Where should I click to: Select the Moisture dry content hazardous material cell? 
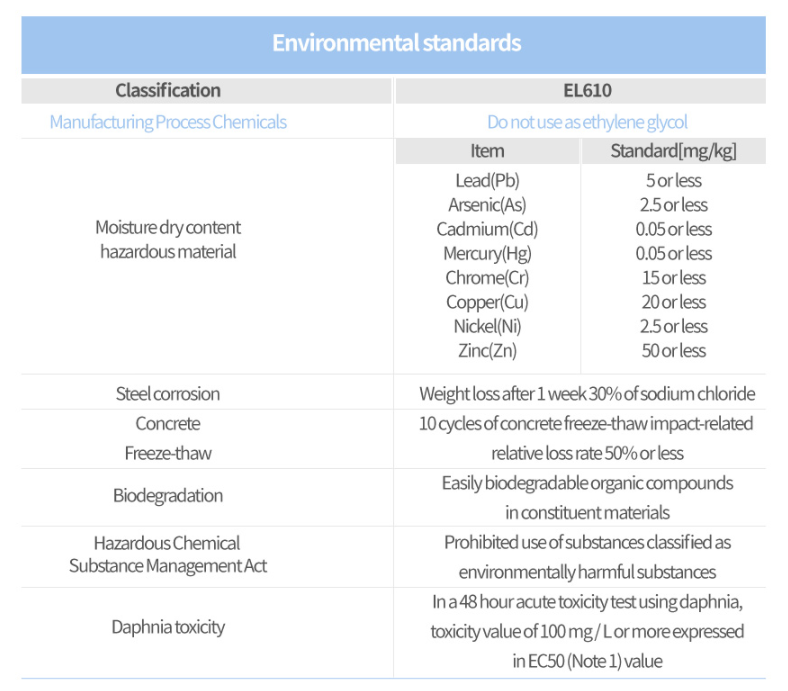click(x=168, y=239)
